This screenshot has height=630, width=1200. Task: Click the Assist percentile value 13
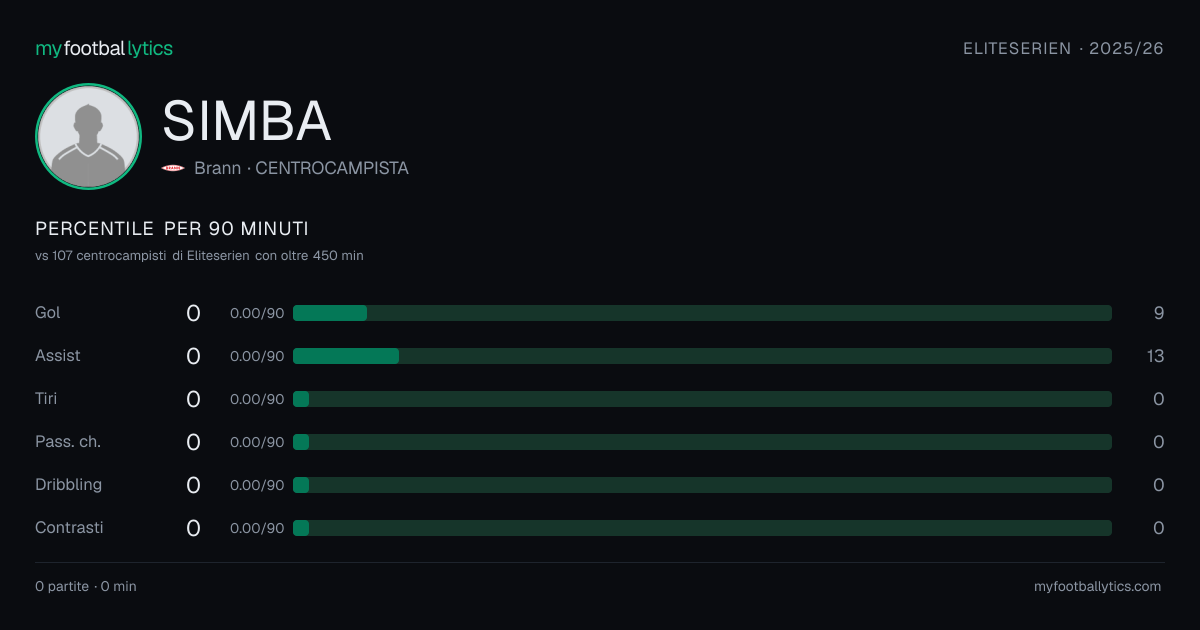(x=1156, y=356)
